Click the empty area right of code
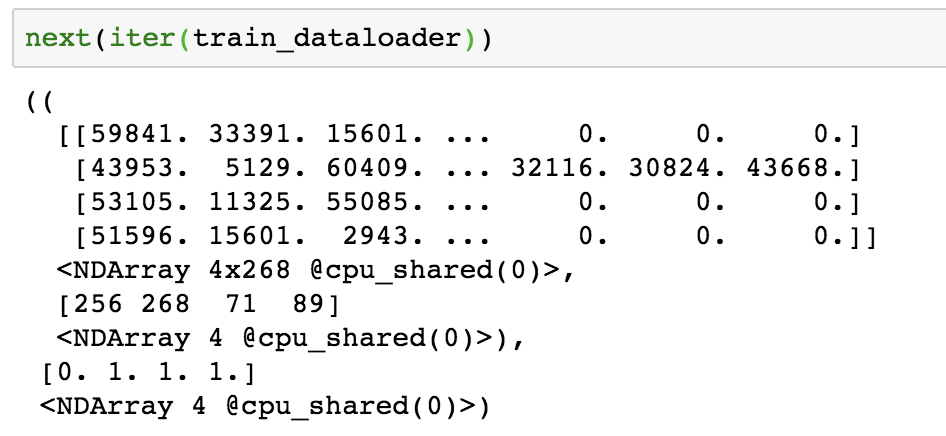 718,38
